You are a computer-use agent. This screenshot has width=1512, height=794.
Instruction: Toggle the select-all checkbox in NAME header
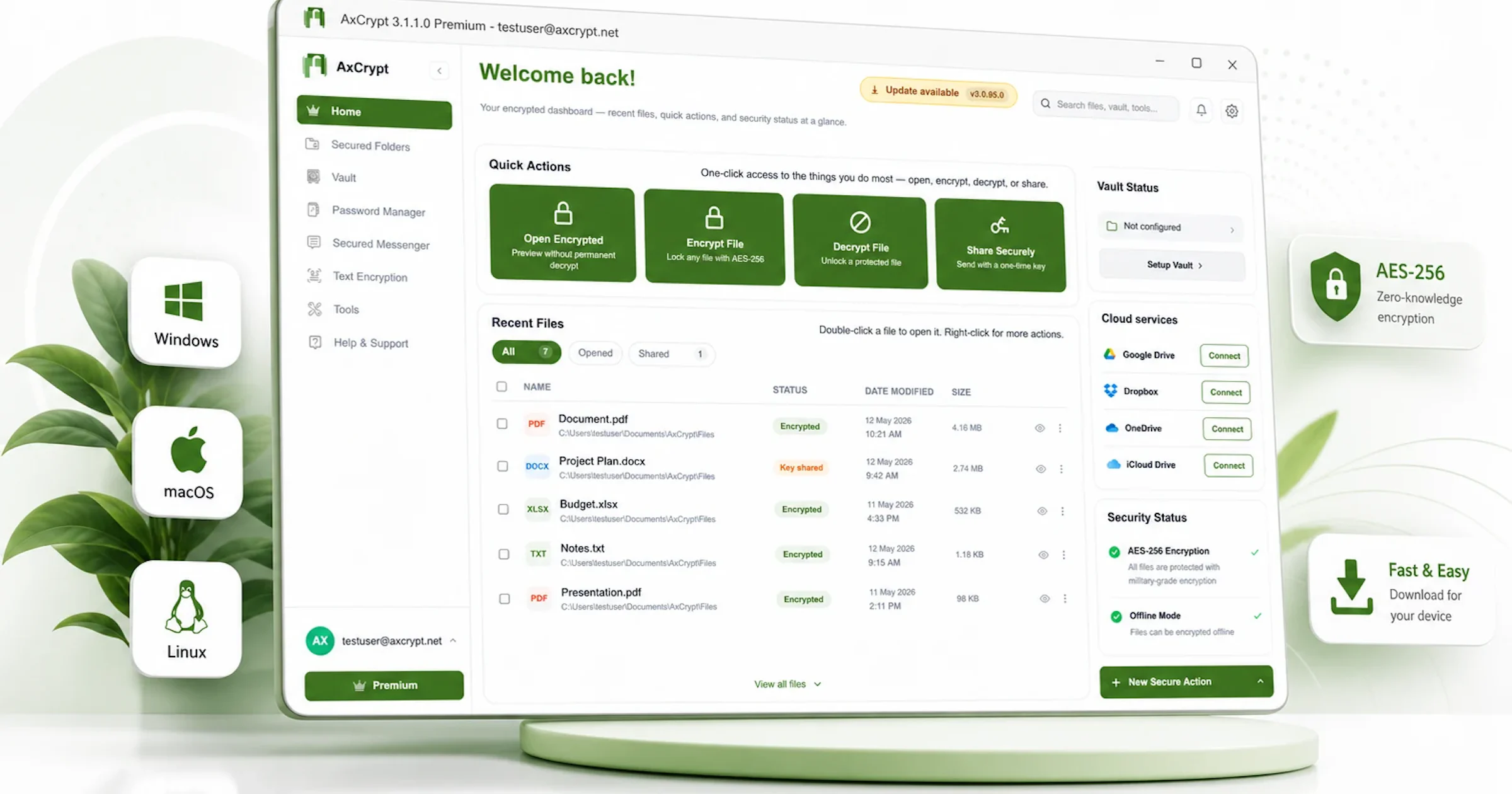(501, 386)
